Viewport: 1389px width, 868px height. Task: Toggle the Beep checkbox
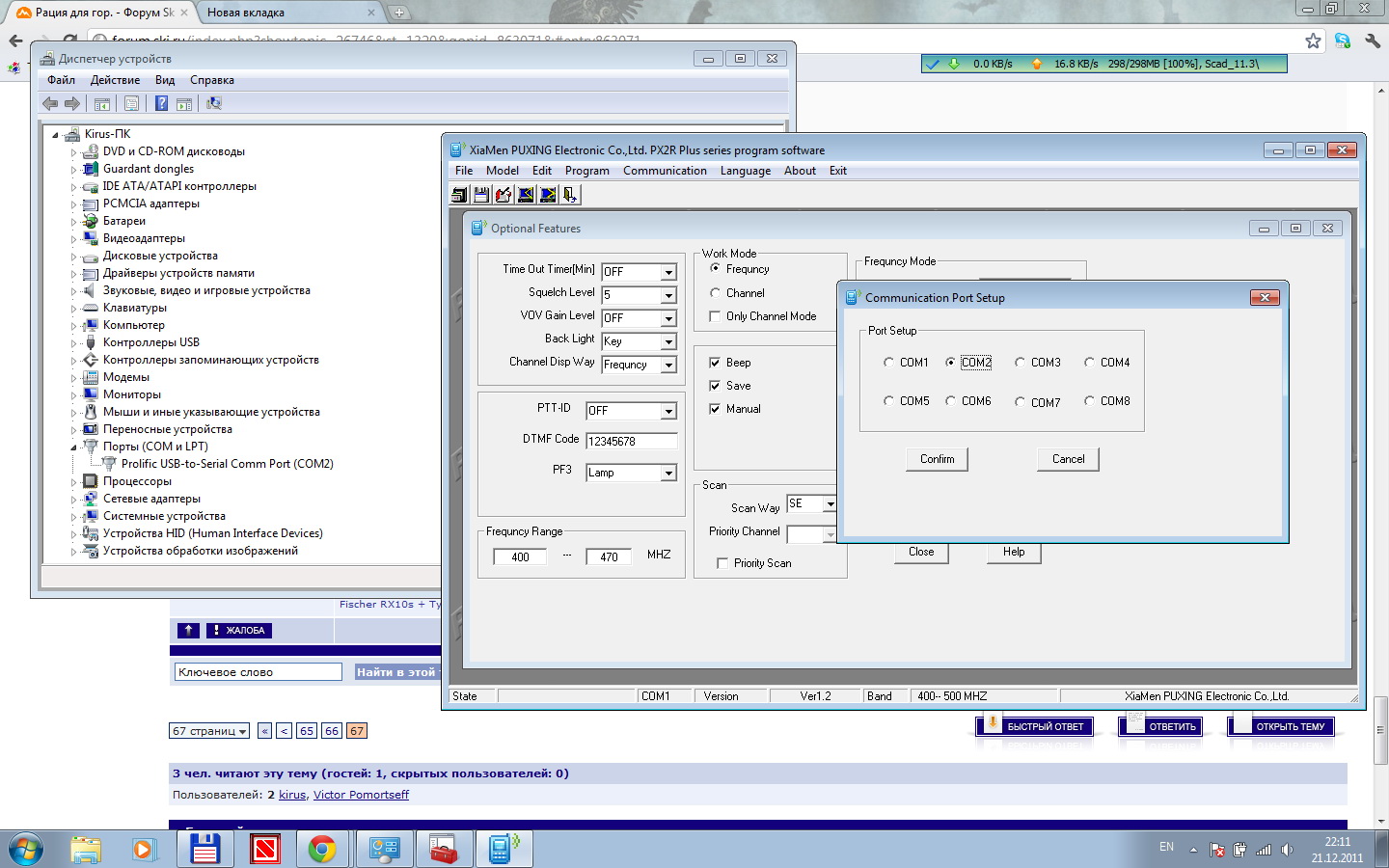(715, 363)
